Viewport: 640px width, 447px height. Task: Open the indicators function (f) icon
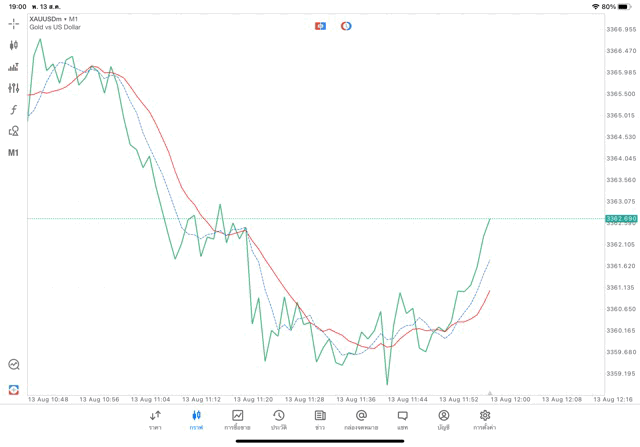14,110
